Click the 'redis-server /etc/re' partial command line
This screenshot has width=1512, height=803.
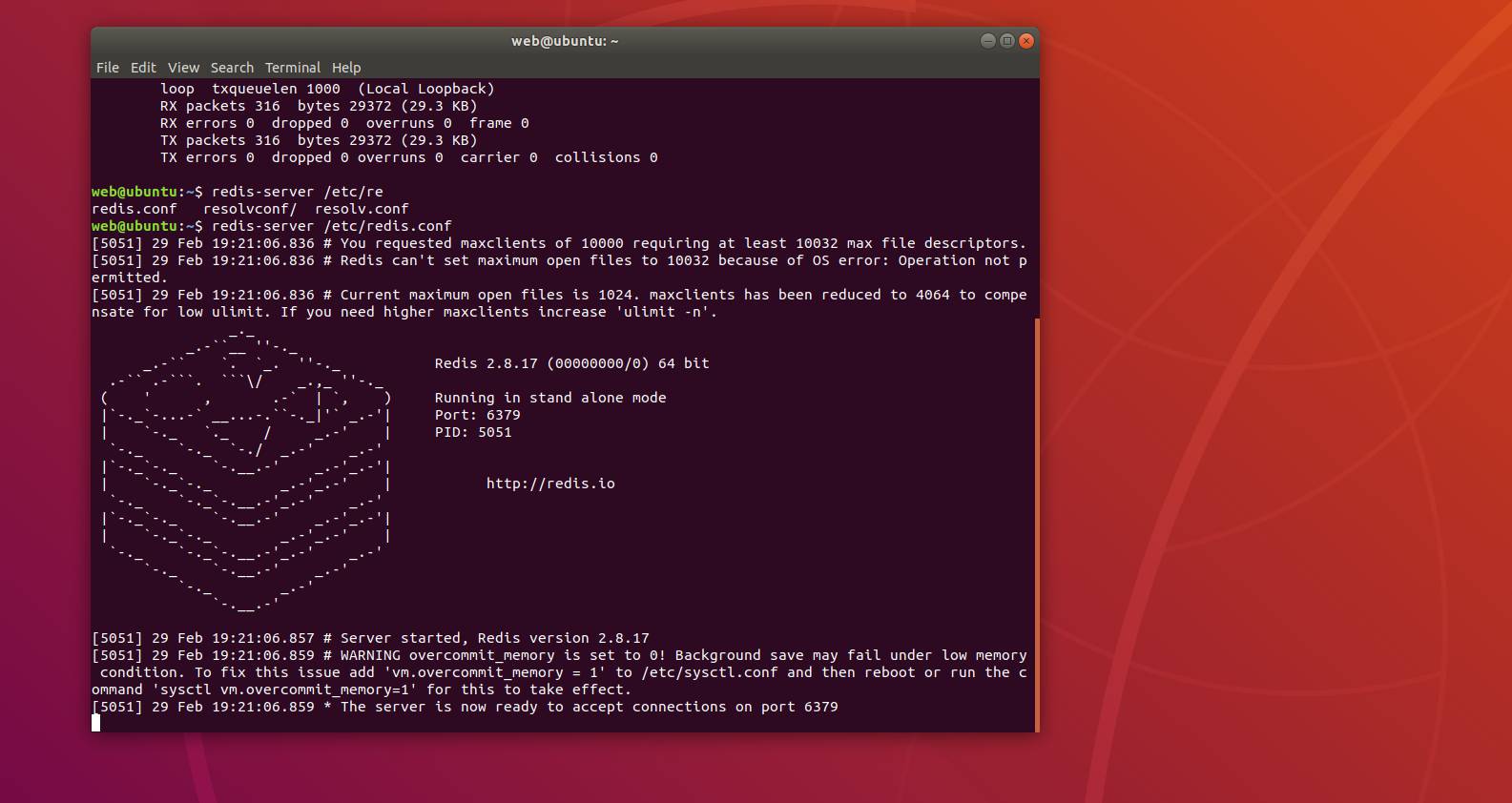pos(238,192)
